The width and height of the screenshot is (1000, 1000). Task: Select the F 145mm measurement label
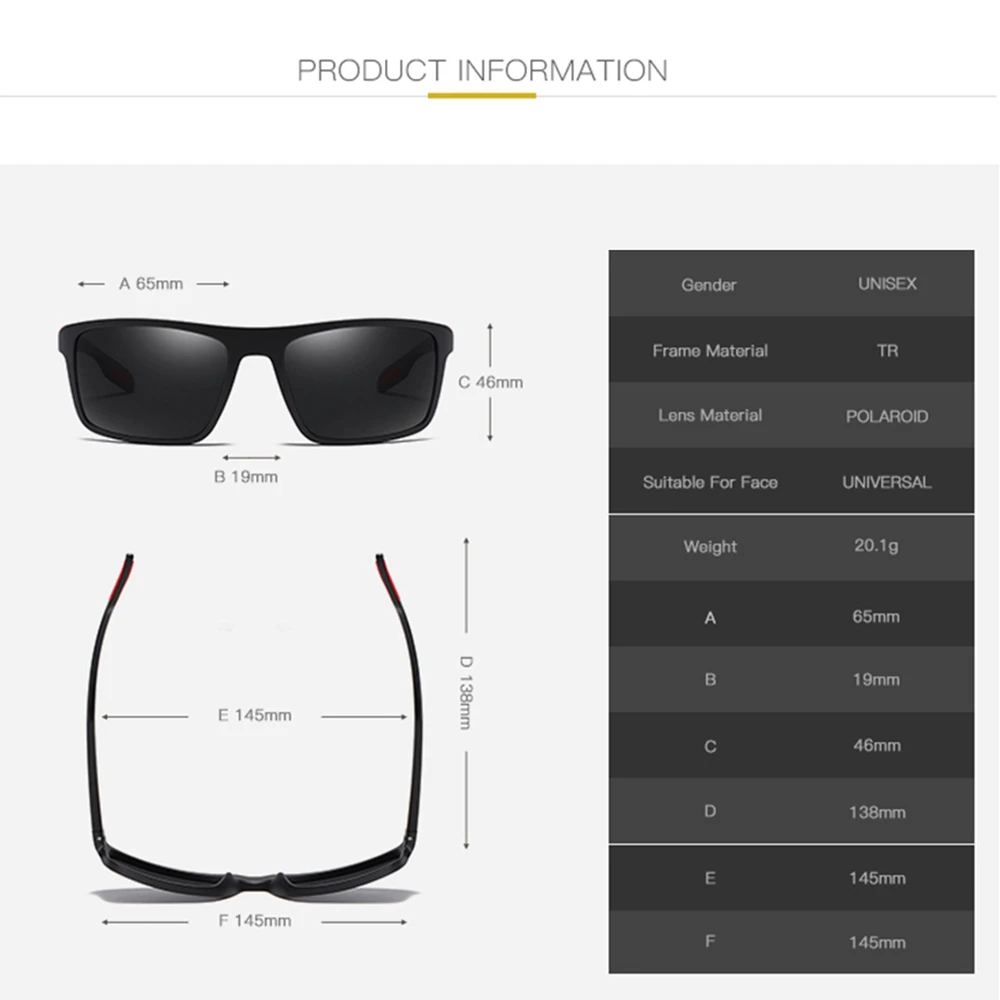coord(254,921)
